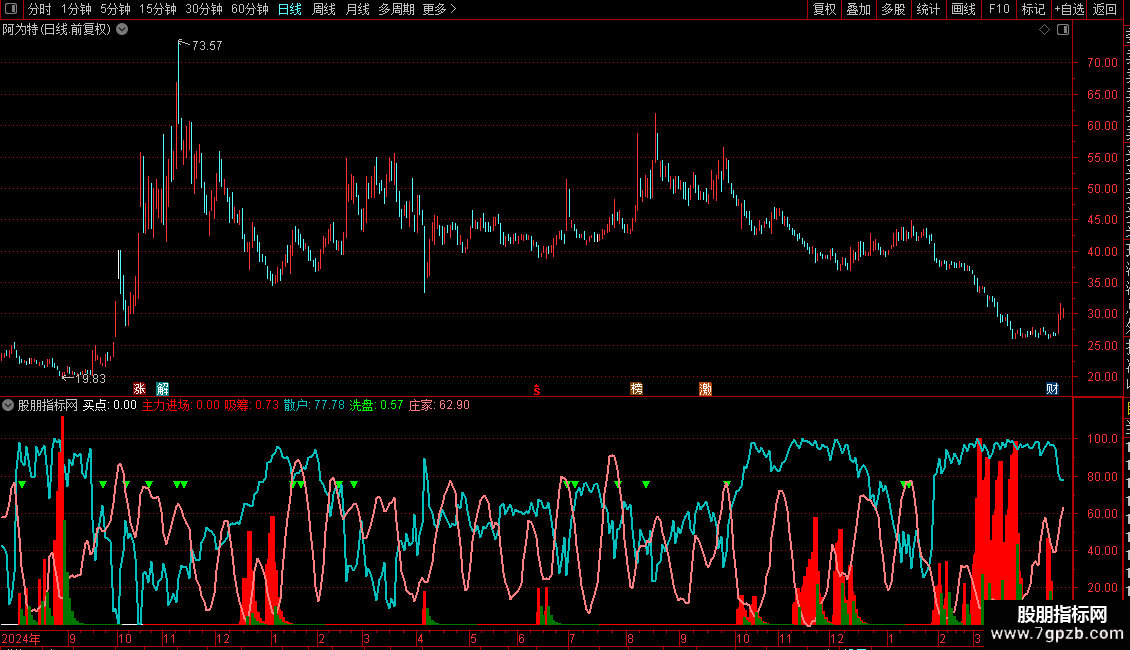Open the F10 company info
Viewport: 1130px width, 650px height.
click(999, 9)
